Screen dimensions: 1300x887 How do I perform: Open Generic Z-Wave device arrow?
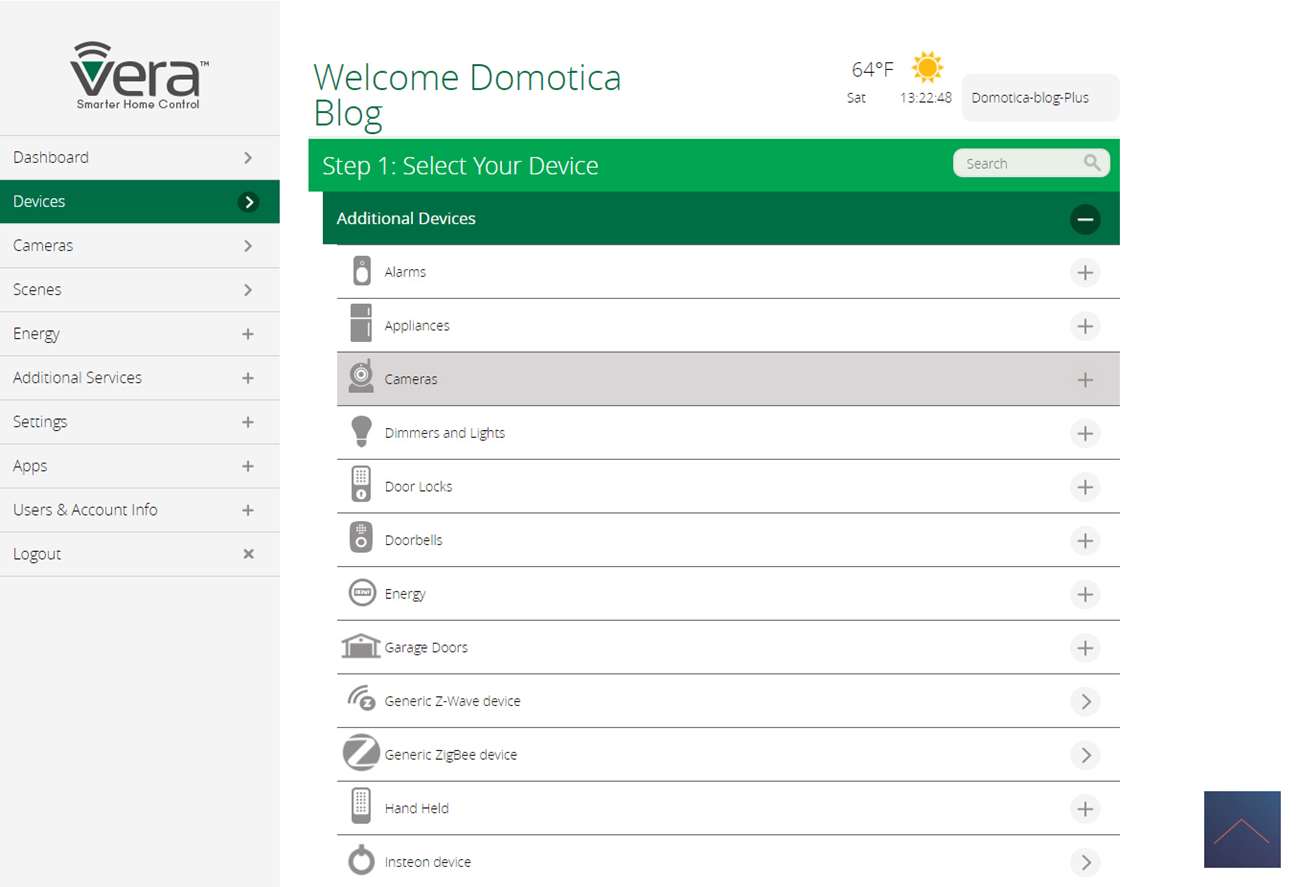click(x=1085, y=702)
